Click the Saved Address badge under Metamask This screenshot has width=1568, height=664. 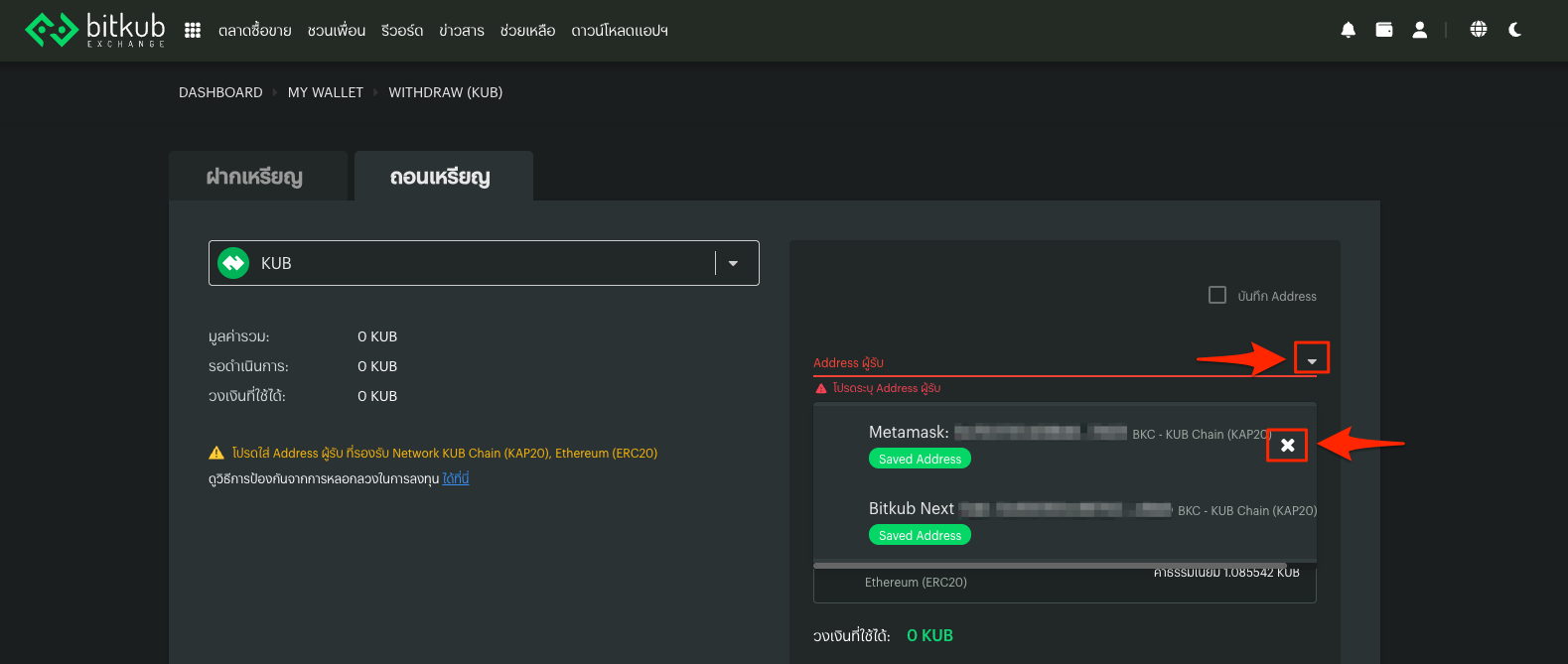tap(920, 459)
